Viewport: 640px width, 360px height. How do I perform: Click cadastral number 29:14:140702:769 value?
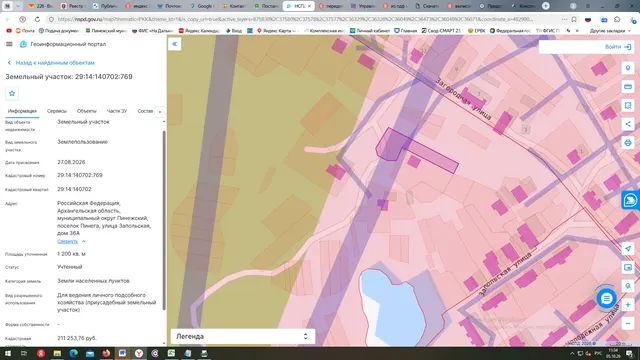80,175
